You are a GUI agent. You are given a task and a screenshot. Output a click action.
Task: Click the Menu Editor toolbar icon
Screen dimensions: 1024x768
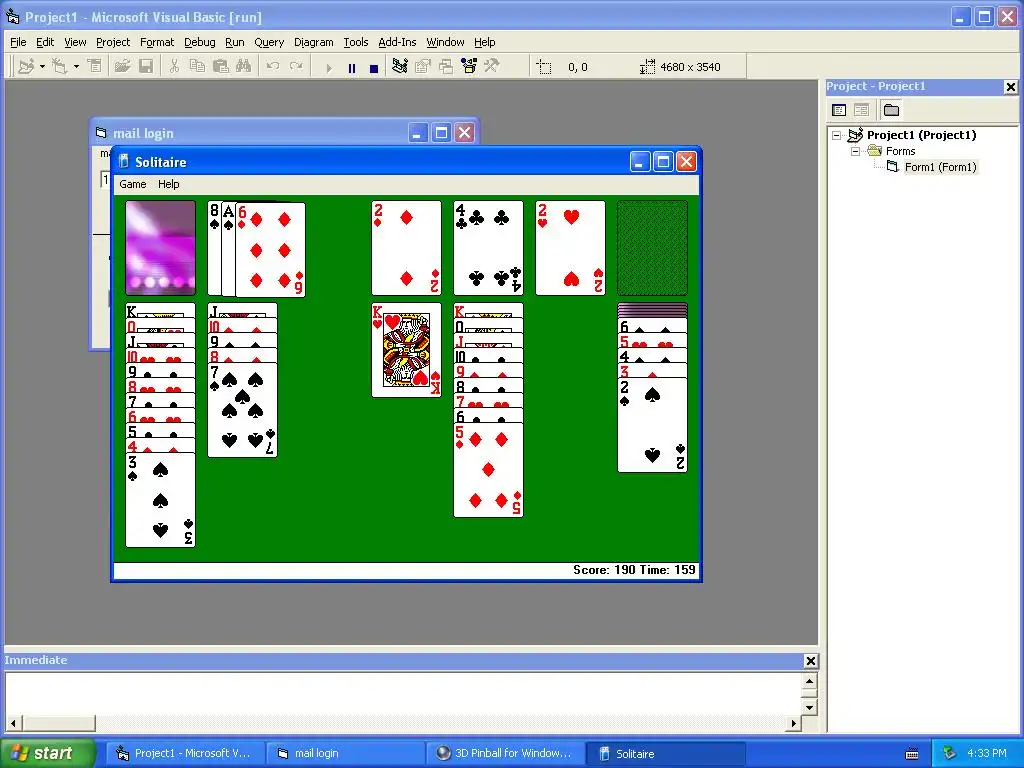click(95, 66)
